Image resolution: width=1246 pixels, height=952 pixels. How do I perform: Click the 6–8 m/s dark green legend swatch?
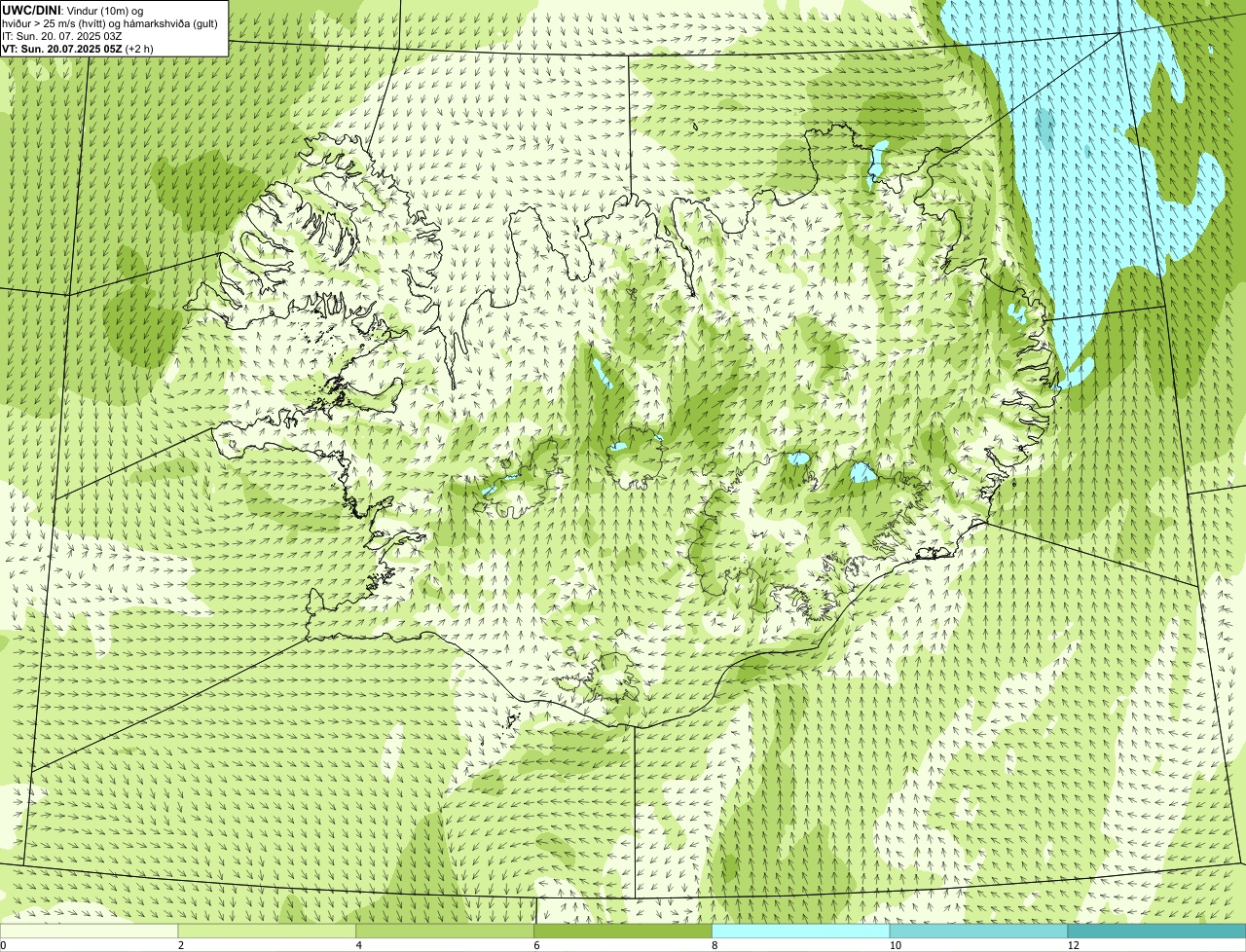(x=624, y=931)
